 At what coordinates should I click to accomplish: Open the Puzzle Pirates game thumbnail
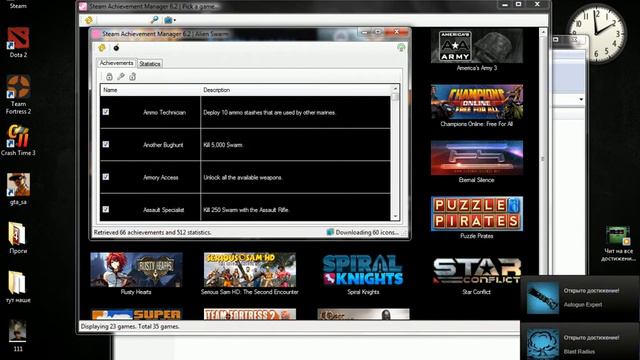(x=476, y=213)
